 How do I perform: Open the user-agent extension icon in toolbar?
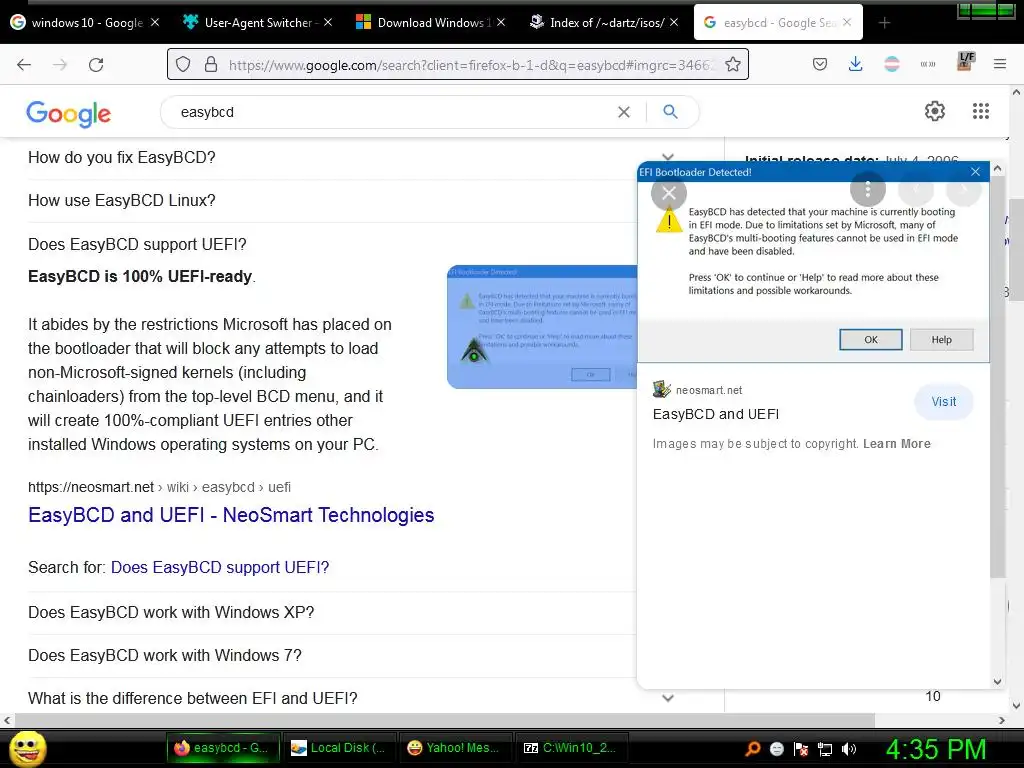click(965, 63)
